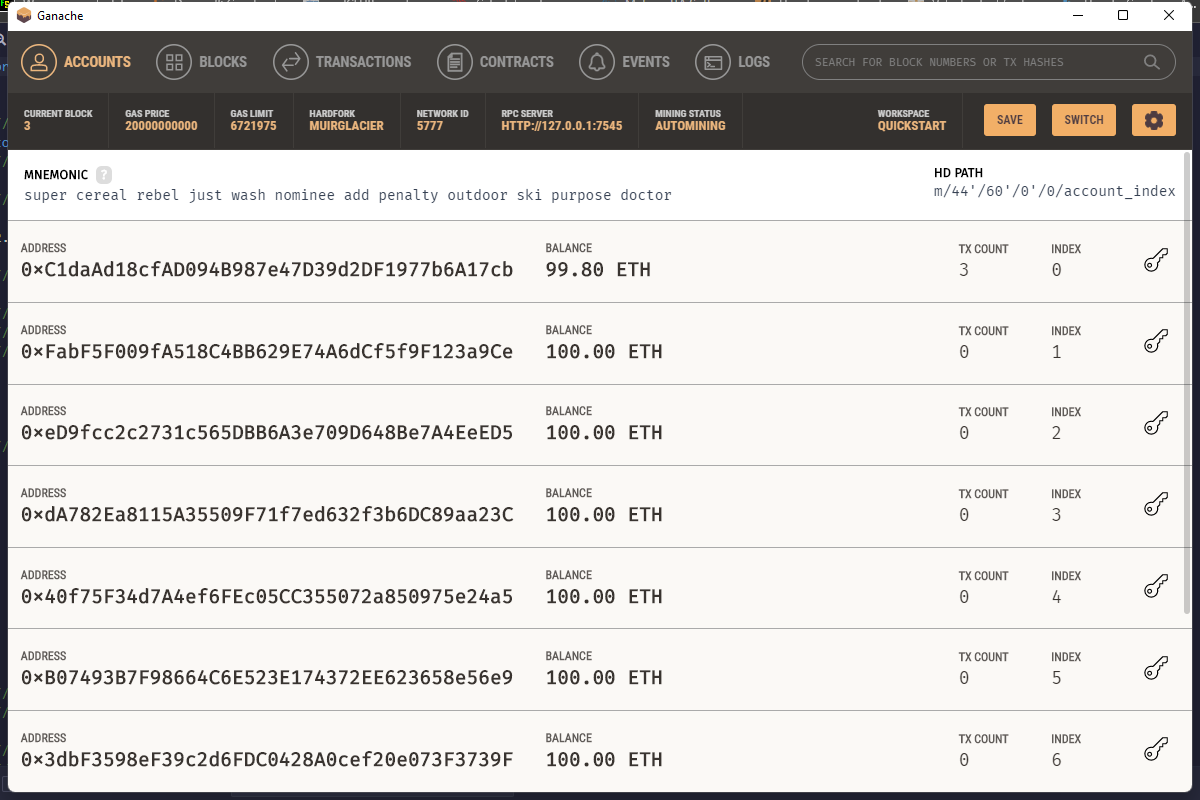Click the Logs icon
This screenshot has height=800, width=1200.
tap(714, 61)
